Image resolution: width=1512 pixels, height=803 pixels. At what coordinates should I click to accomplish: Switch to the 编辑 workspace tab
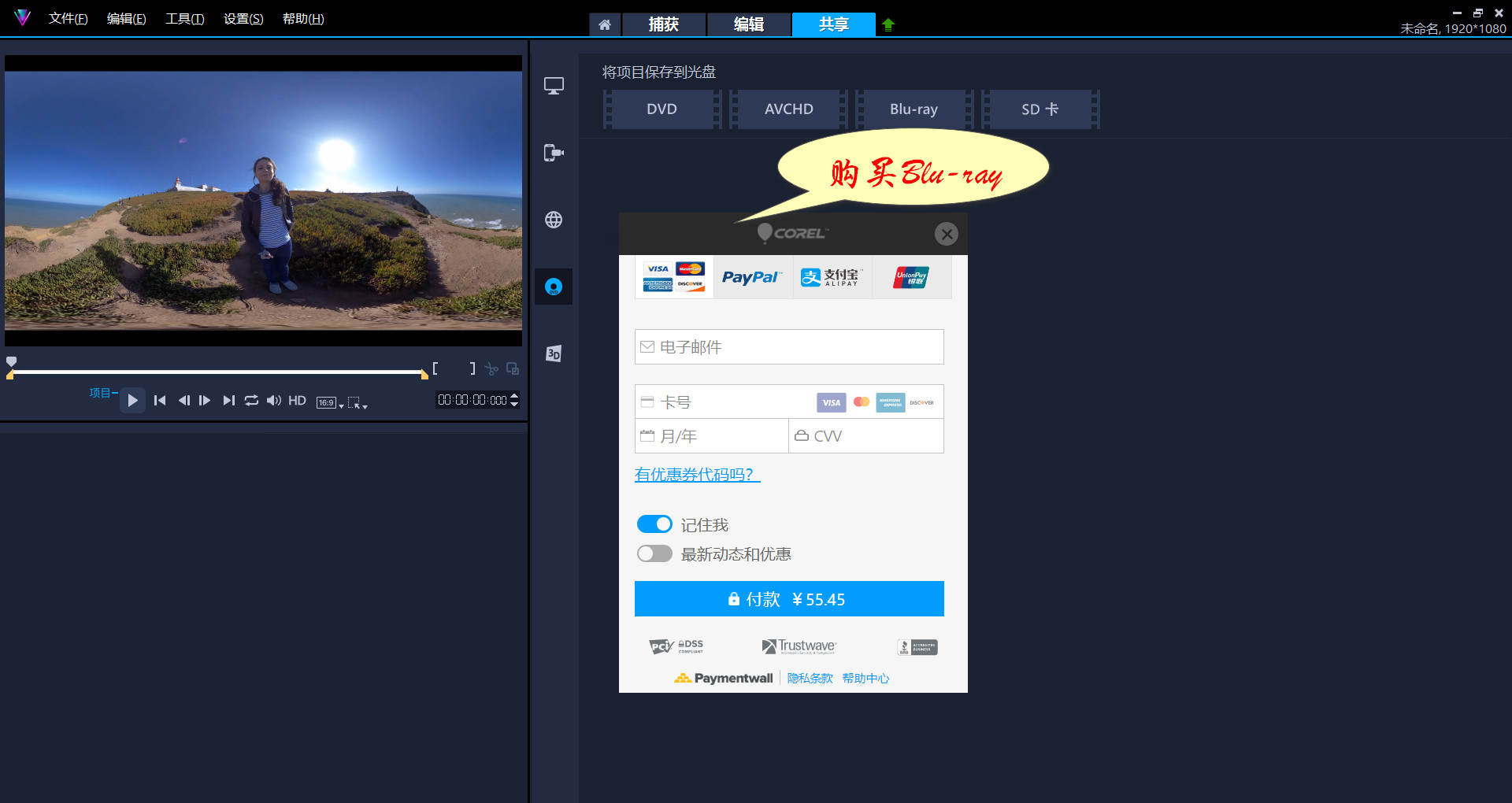coord(749,24)
